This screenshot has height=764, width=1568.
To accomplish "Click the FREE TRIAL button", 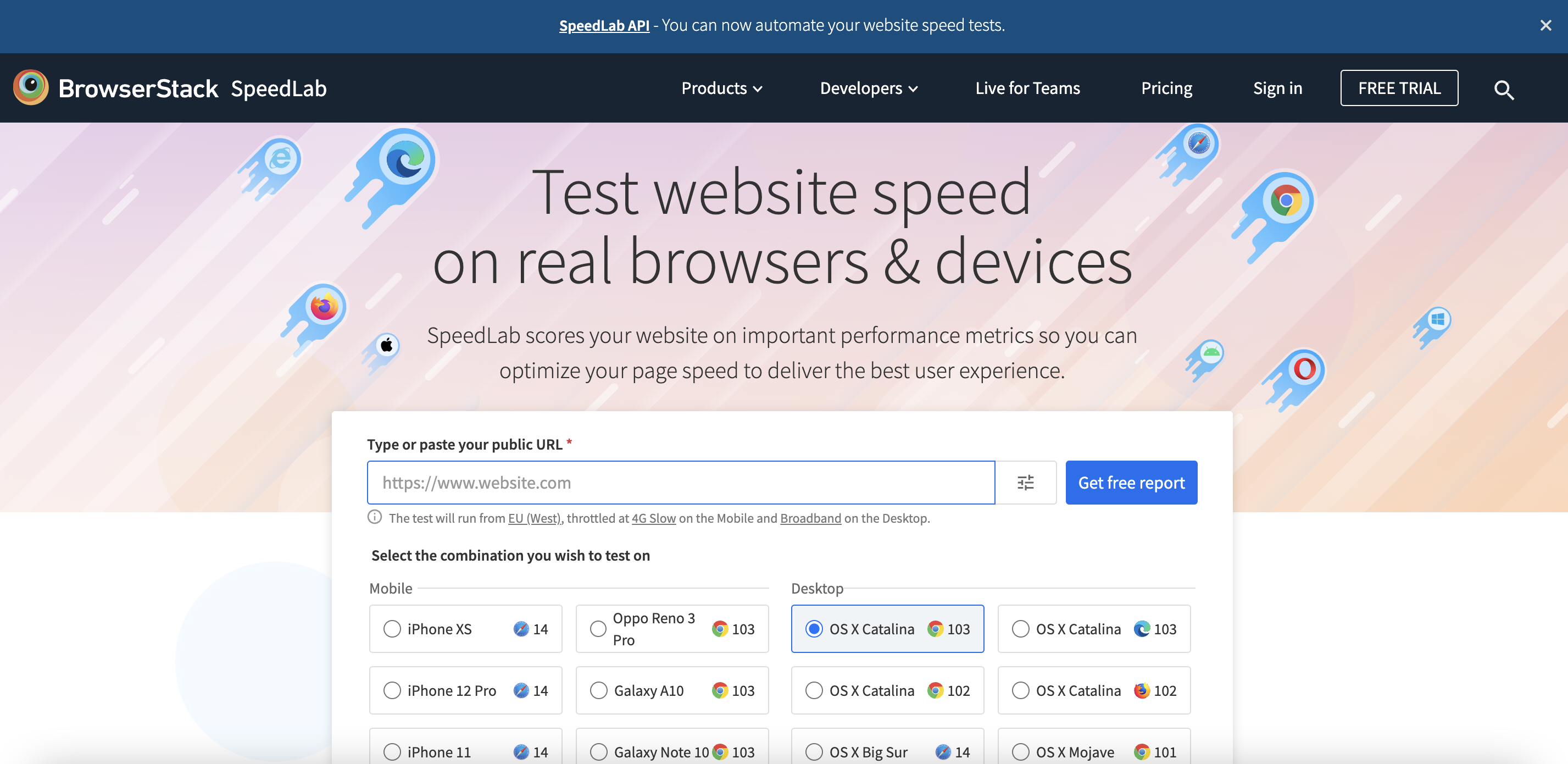I will pos(1399,88).
